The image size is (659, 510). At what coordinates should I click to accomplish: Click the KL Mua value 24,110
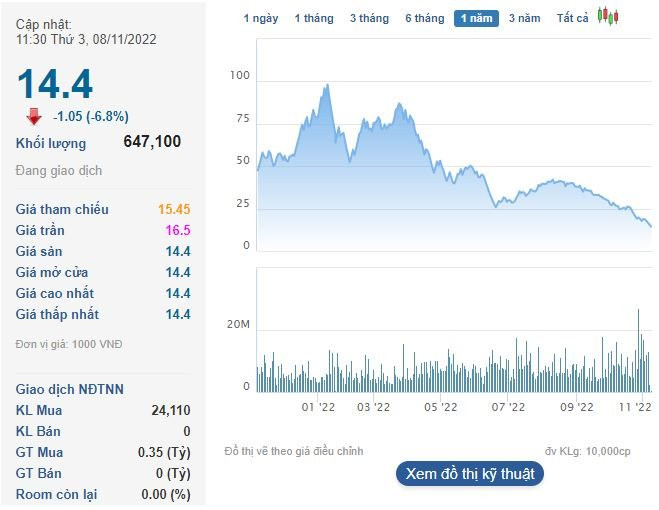coord(171,410)
